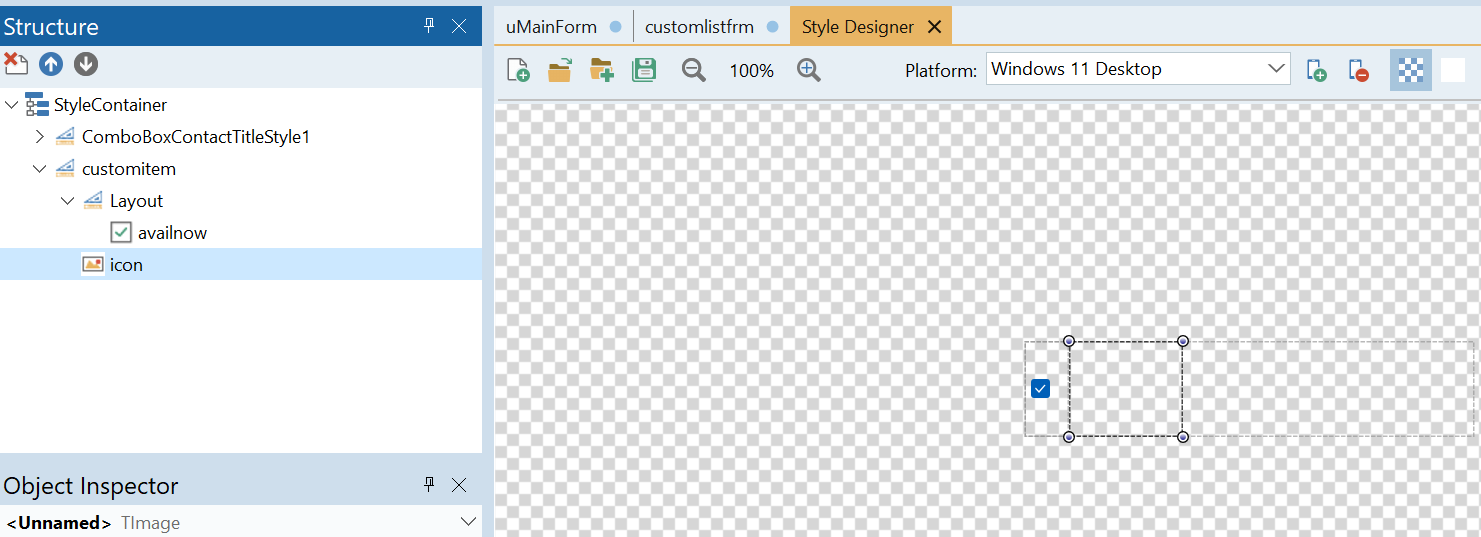1481x537 pixels.
Task: Click the delete item icon in Structure toolbar
Action: point(15,64)
